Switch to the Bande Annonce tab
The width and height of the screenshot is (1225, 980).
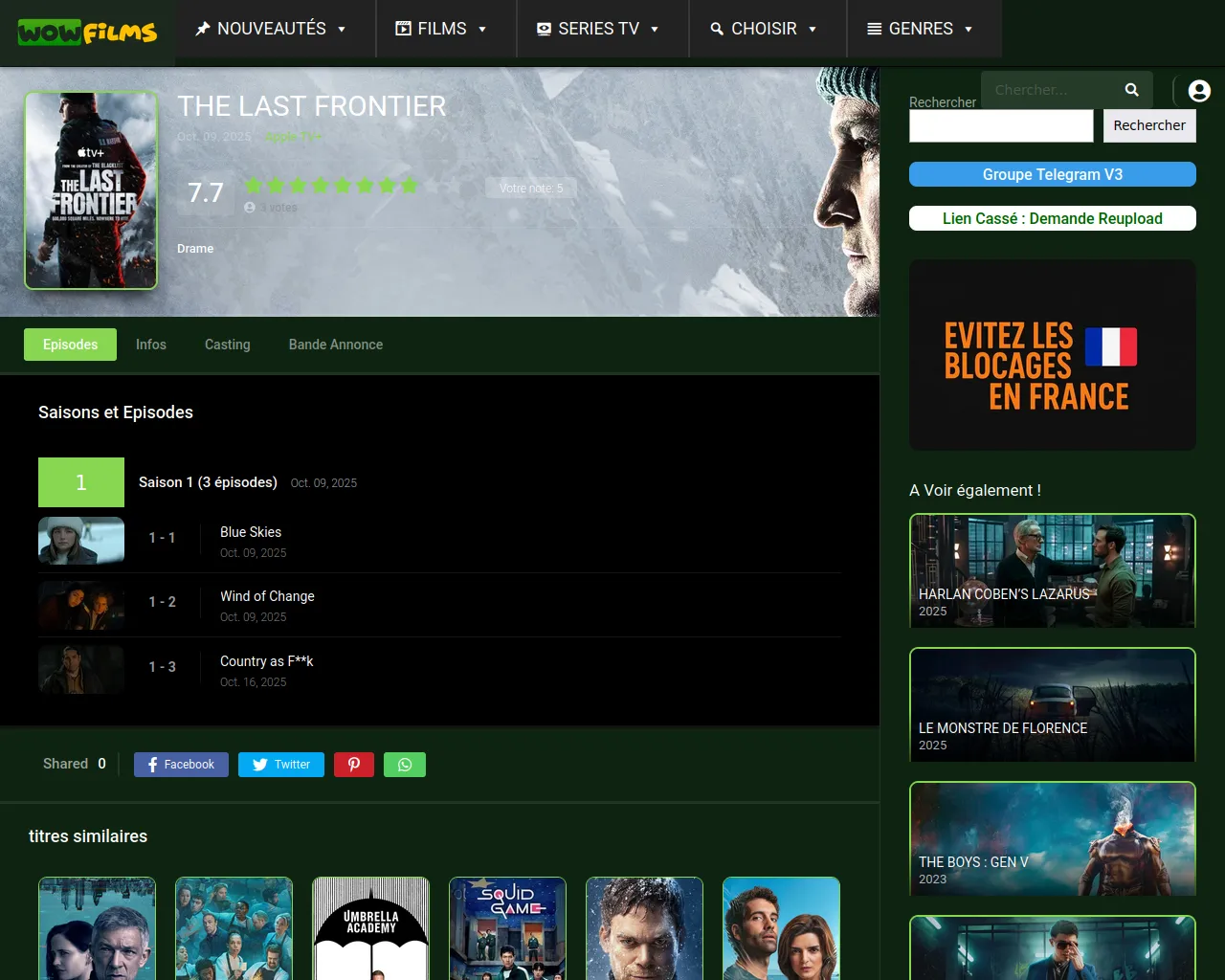335,345
